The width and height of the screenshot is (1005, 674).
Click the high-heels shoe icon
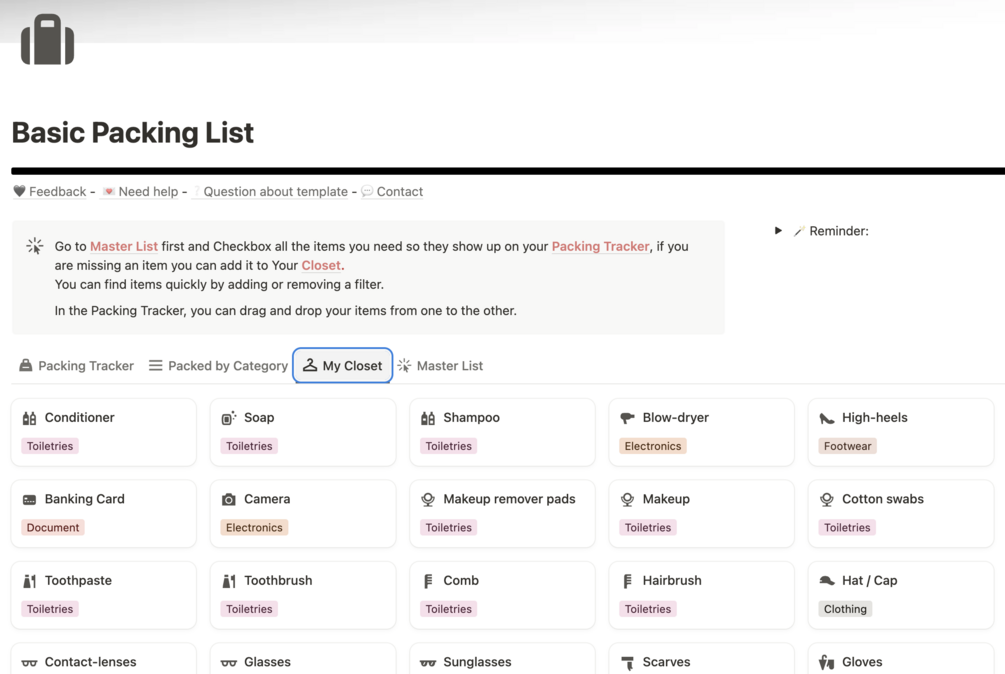[x=827, y=418]
